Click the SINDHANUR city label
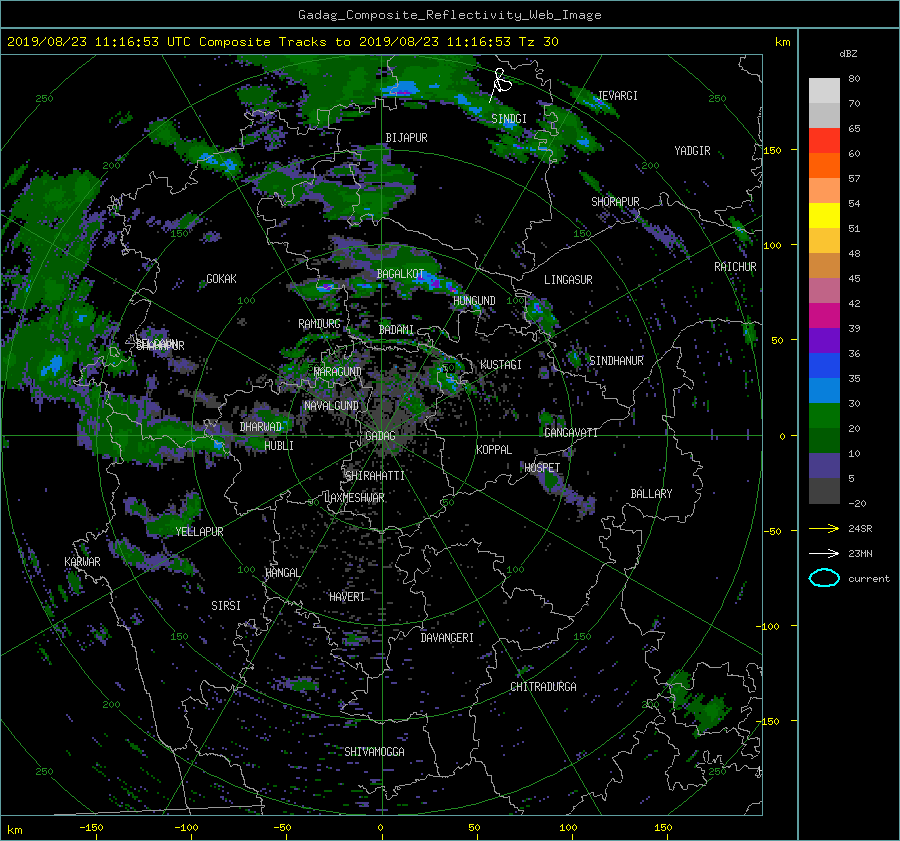This screenshot has height=841, width=900. [616, 361]
